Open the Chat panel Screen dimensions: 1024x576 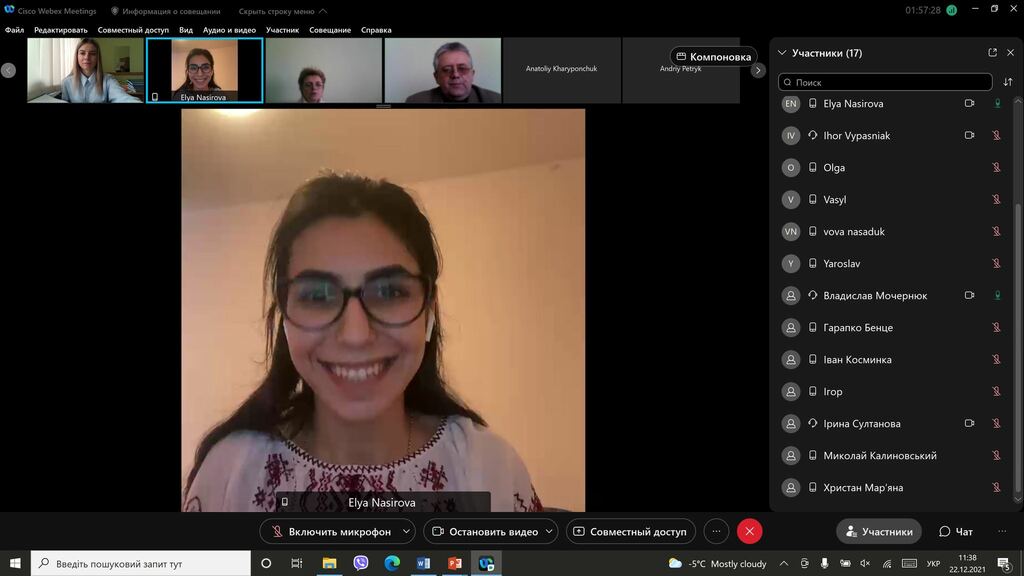pos(956,532)
